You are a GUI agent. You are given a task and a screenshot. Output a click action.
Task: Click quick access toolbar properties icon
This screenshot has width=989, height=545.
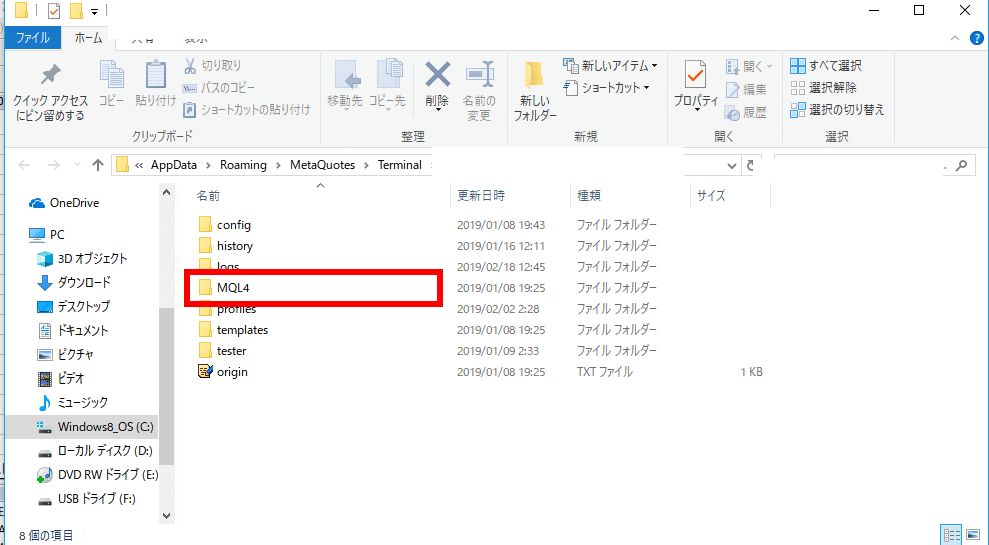coord(54,11)
